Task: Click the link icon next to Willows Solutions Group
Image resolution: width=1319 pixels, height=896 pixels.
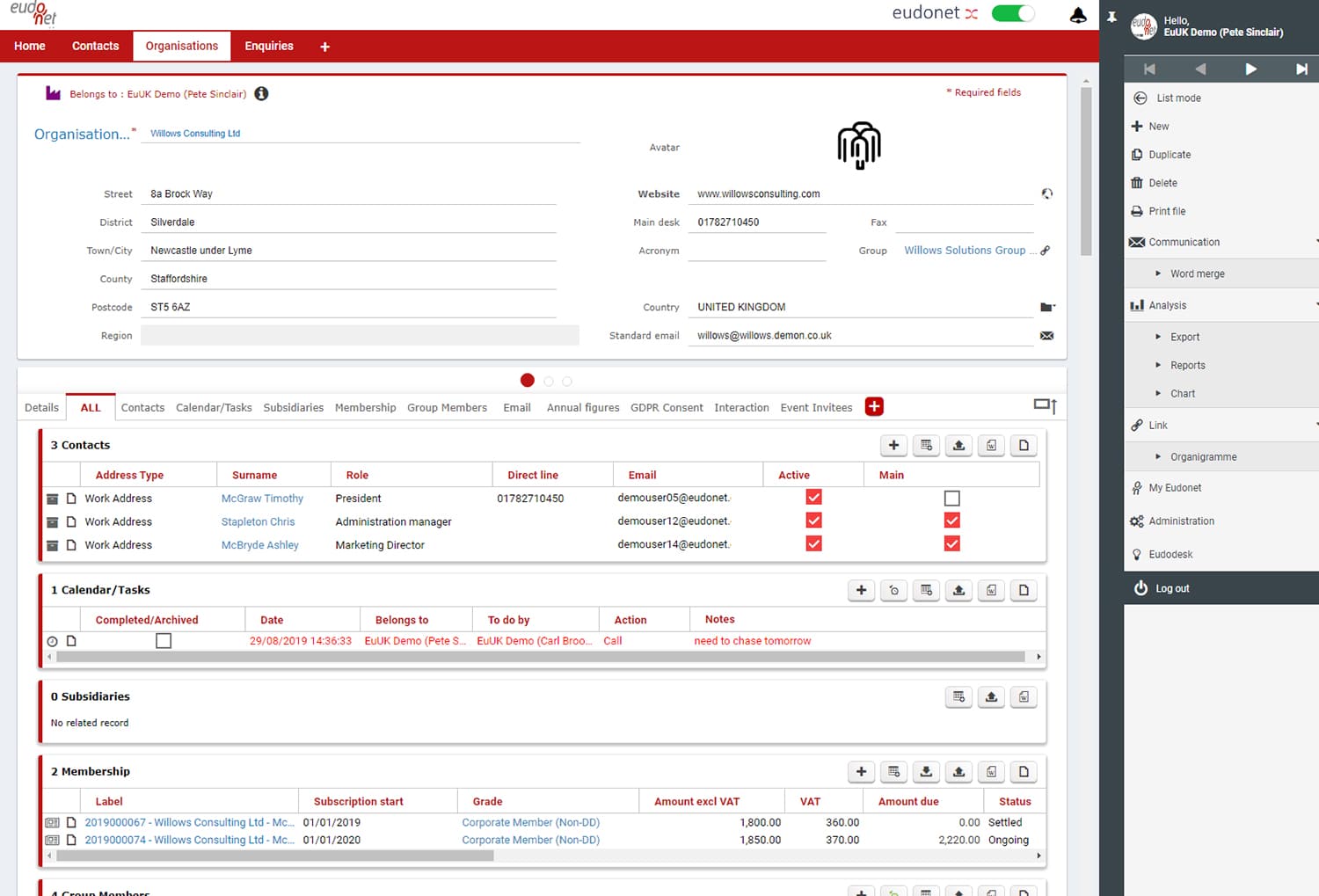Action: click(x=1045, y=251)
